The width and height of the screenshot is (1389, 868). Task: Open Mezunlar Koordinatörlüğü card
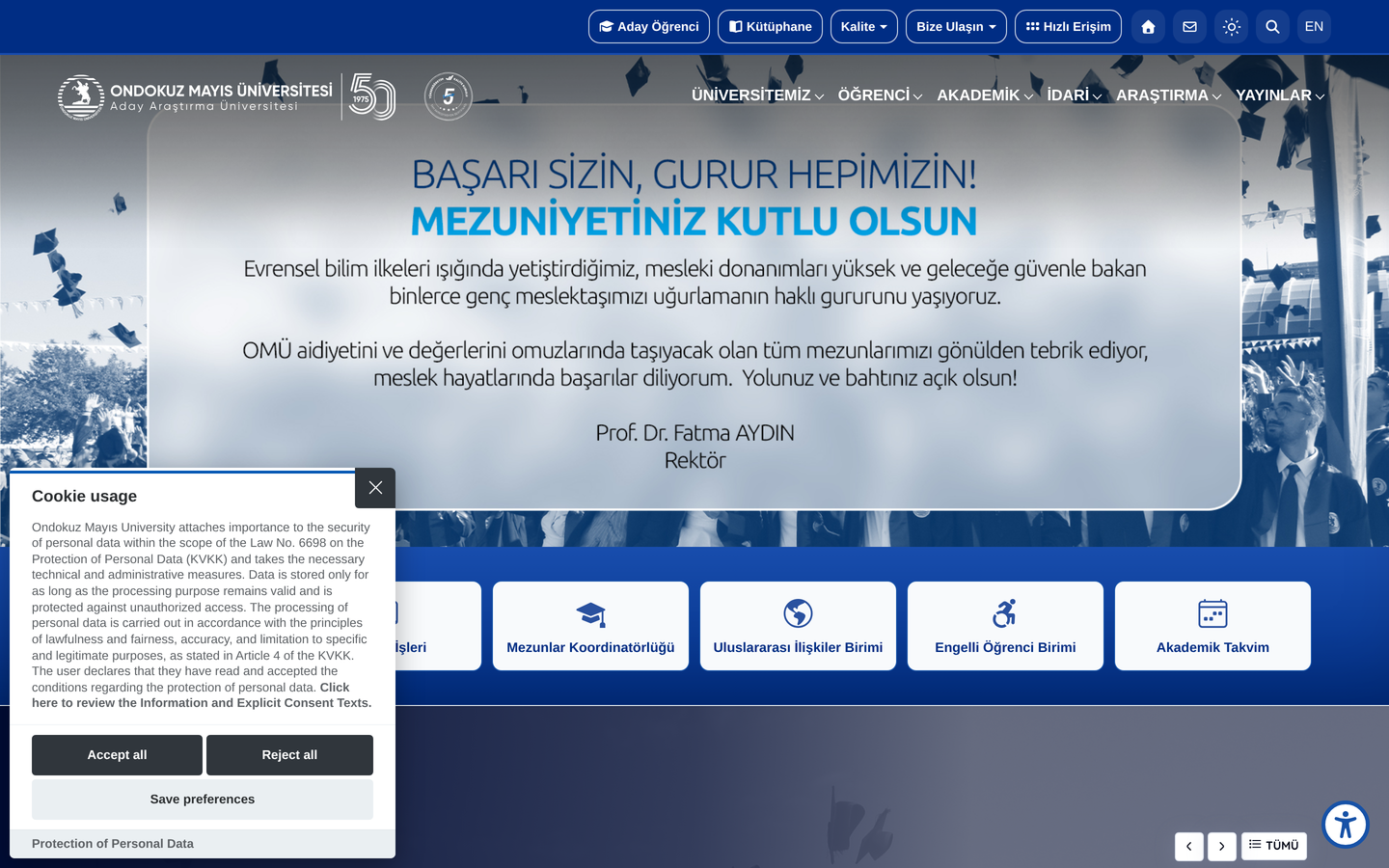pyautogui.click(x=590, y=626)
